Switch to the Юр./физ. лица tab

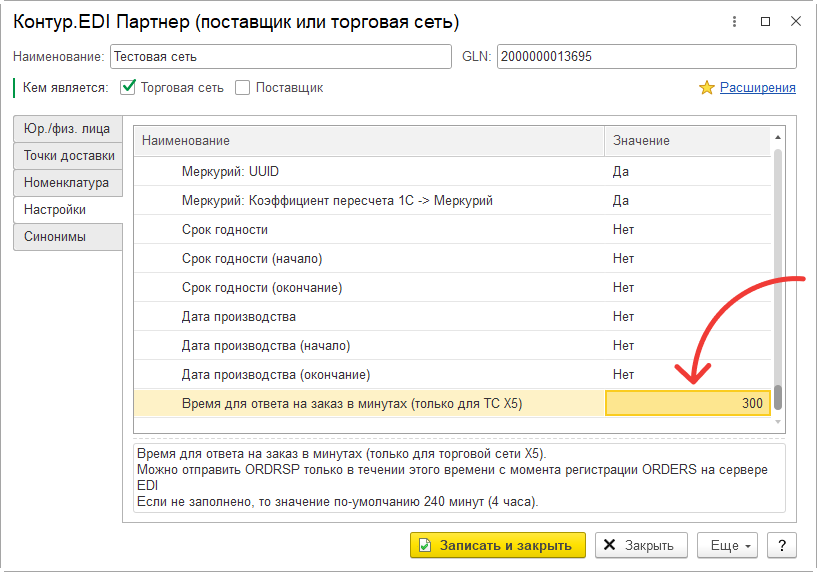tap(68, 129)
